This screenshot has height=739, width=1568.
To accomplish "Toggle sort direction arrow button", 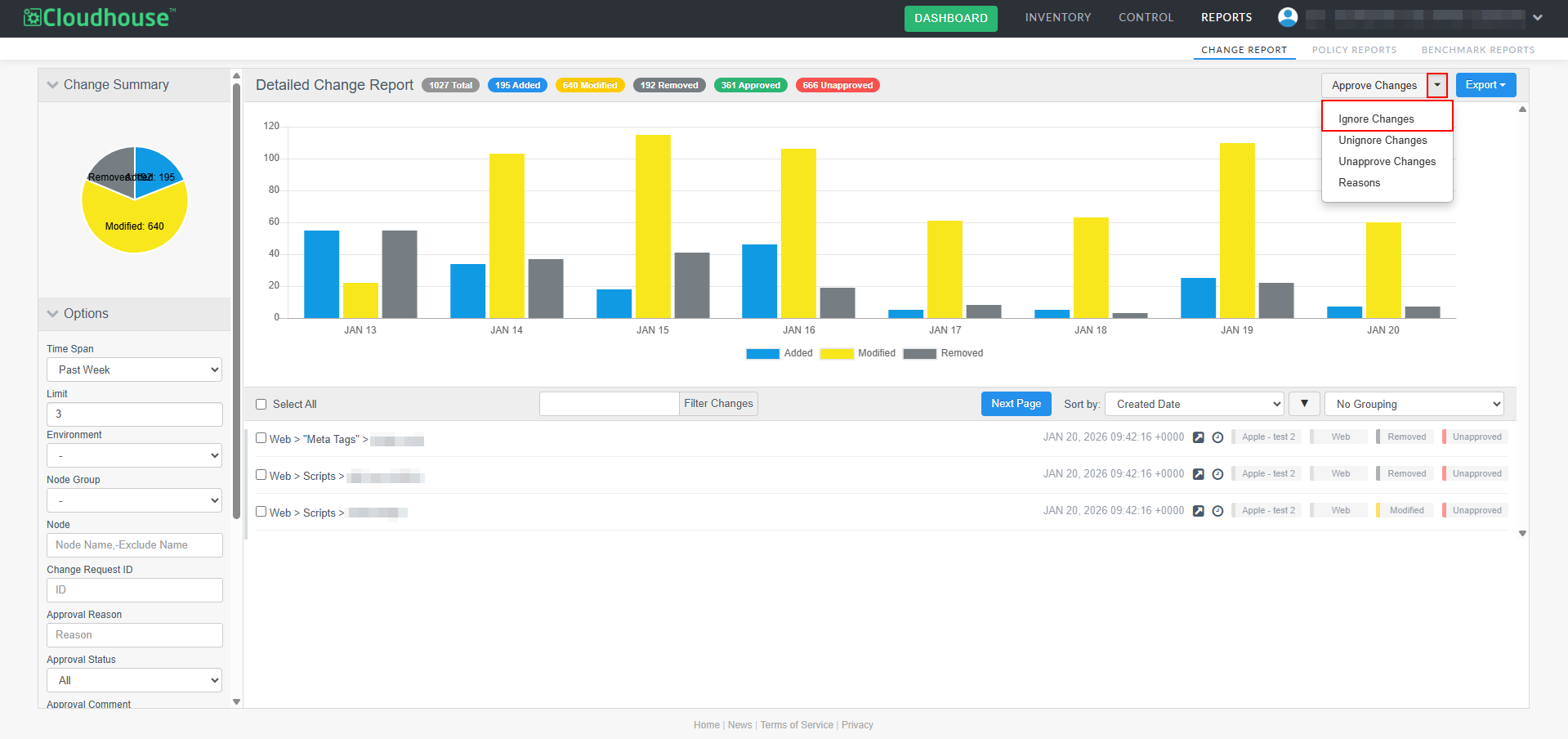I will coord(1304,404).
